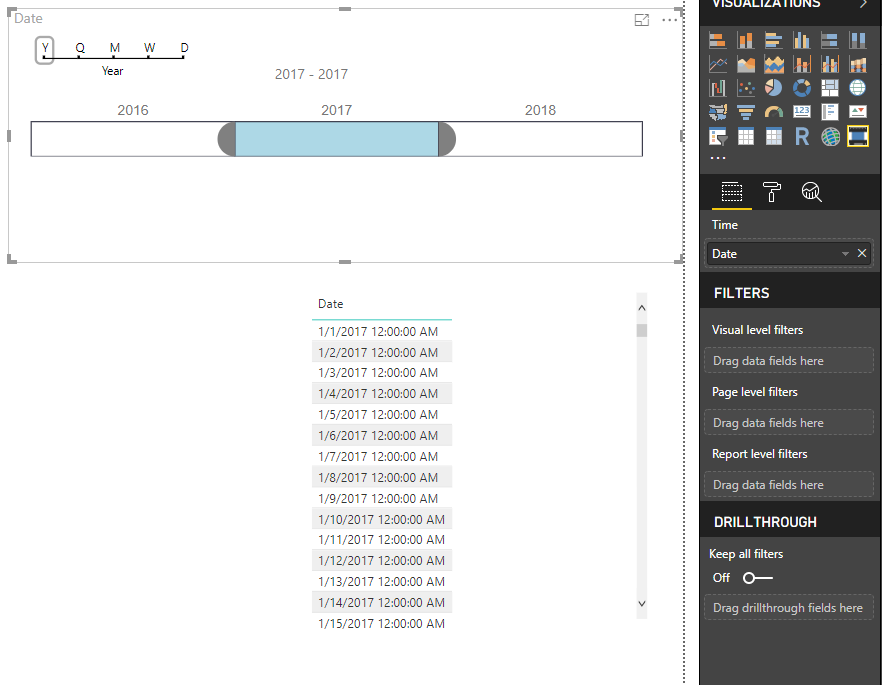Set timeline granularity to Month (M)
The image size is (882, 685).
(x=115, y=48)
